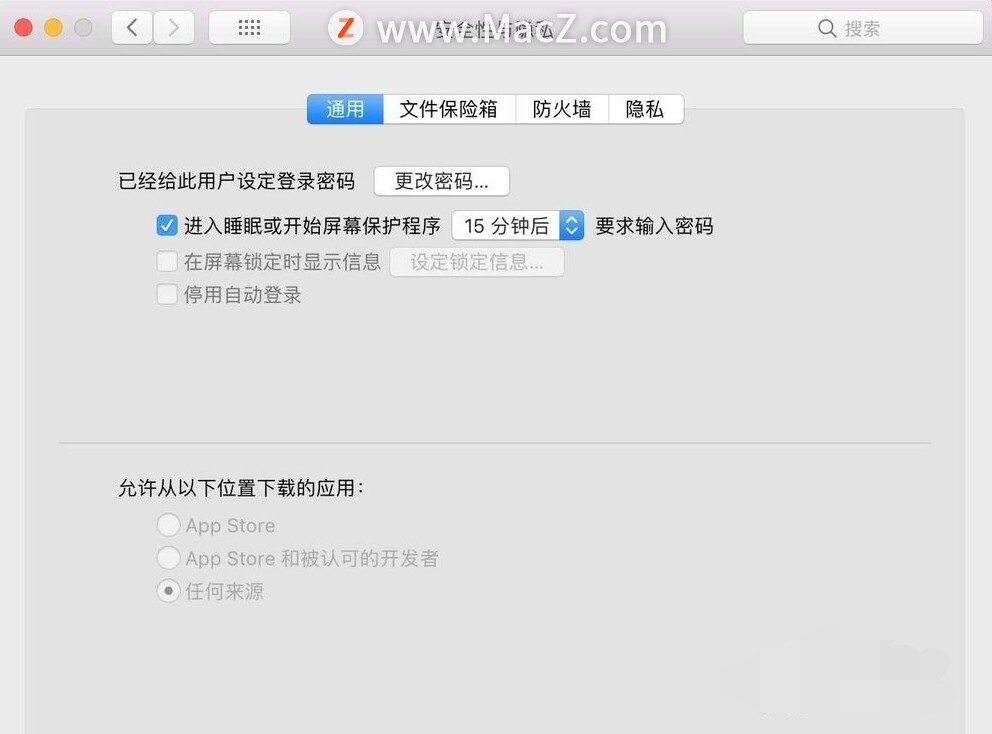Open the 15 分钟后 delay dropdown
The image size is (992, 734).
(x=518, y=226)
